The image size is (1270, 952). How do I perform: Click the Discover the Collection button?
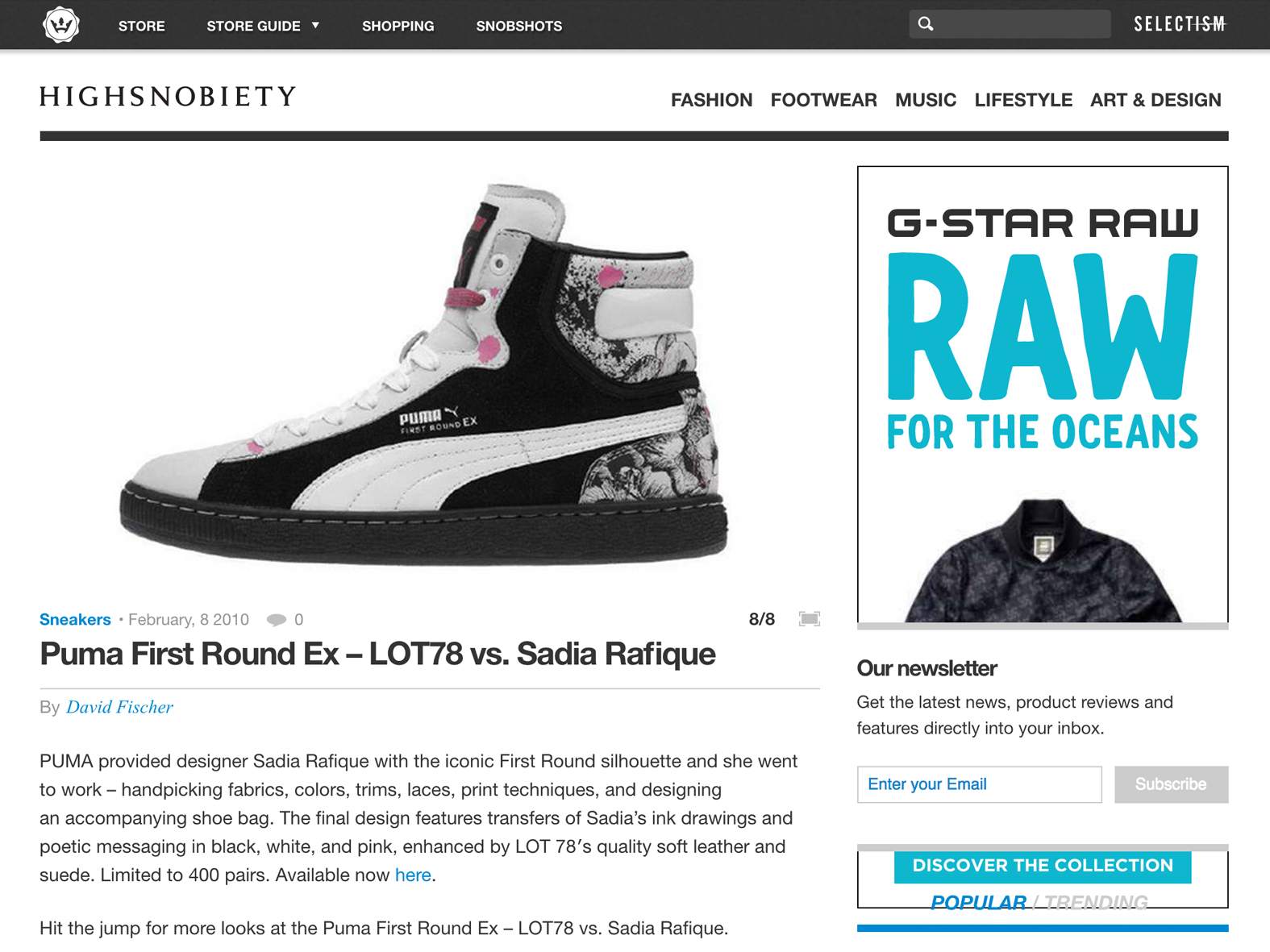(1043, 866)
